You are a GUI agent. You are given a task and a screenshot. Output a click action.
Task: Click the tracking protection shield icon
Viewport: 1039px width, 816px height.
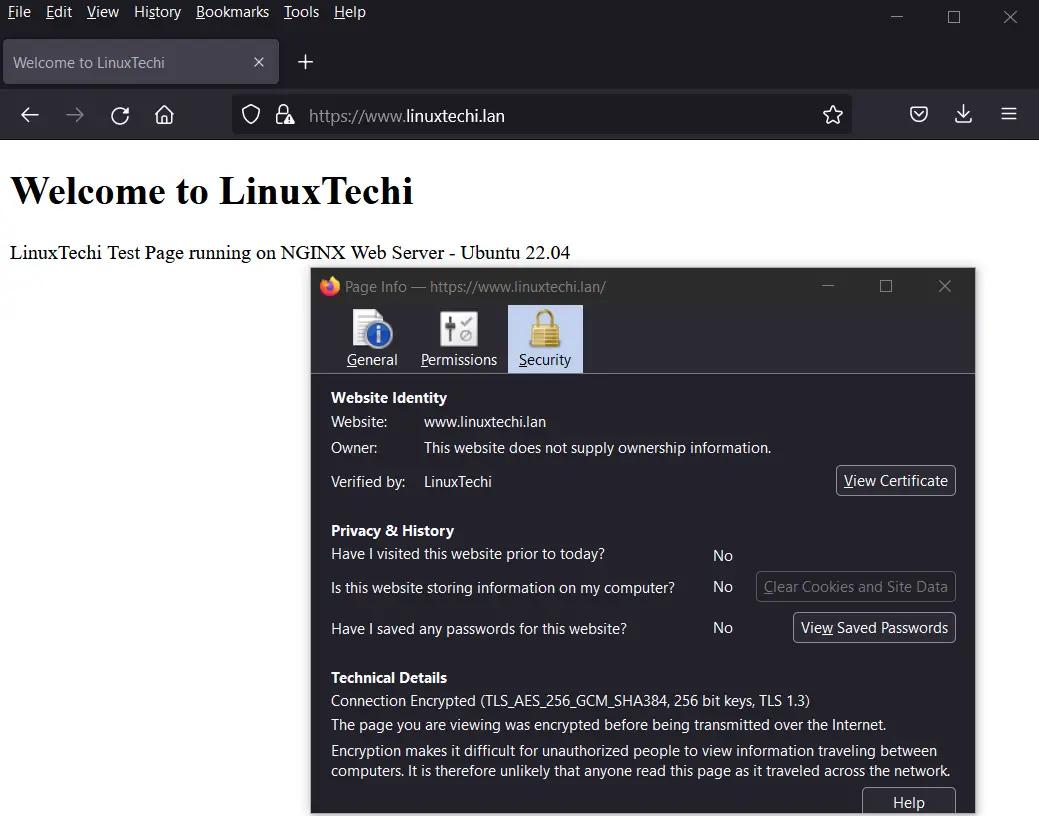coord(251,114)
